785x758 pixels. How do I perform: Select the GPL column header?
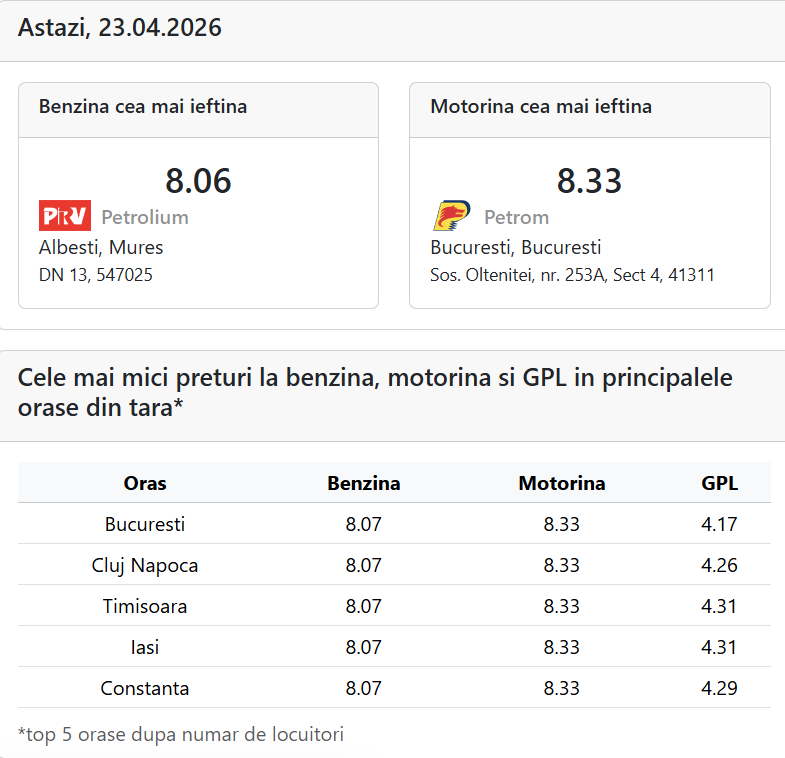click(720, 483)
